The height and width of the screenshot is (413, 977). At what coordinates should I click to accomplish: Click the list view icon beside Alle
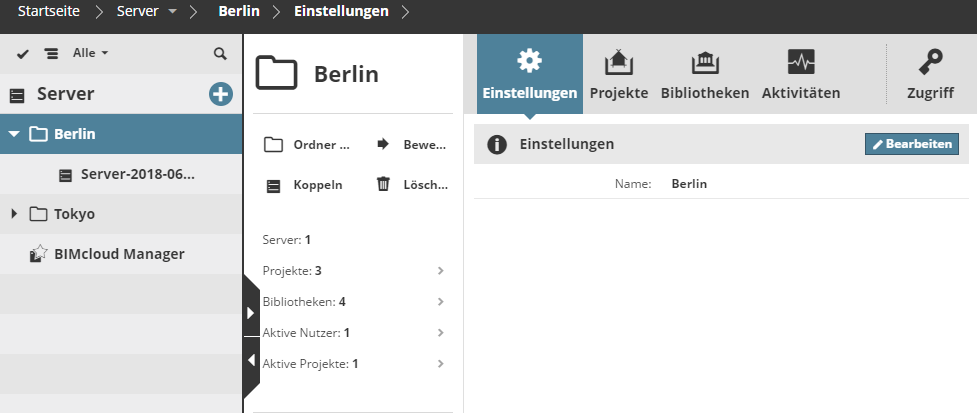[x=51, y=53]
